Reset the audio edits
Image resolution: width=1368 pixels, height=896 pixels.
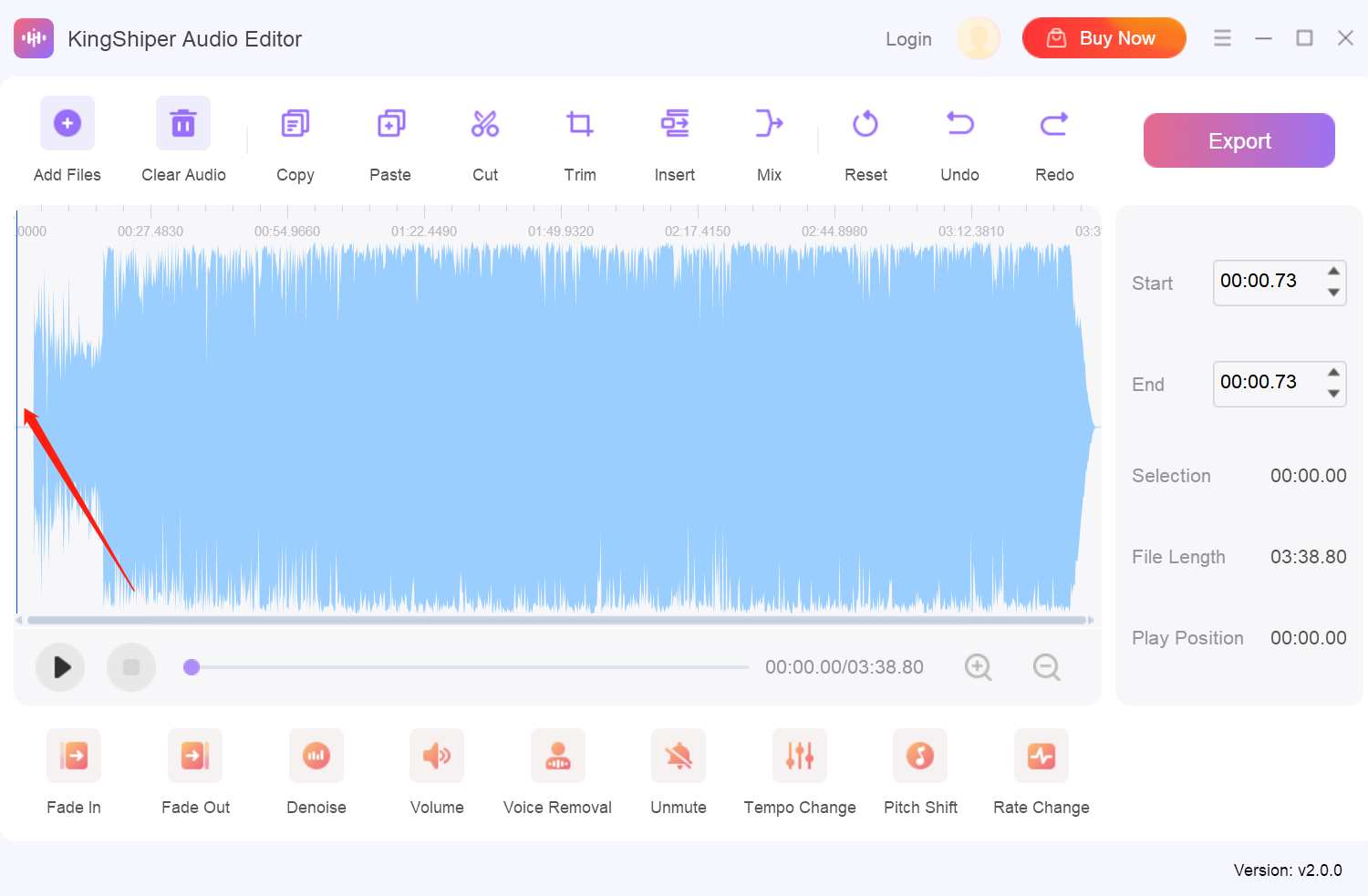[x=865, y=123]
